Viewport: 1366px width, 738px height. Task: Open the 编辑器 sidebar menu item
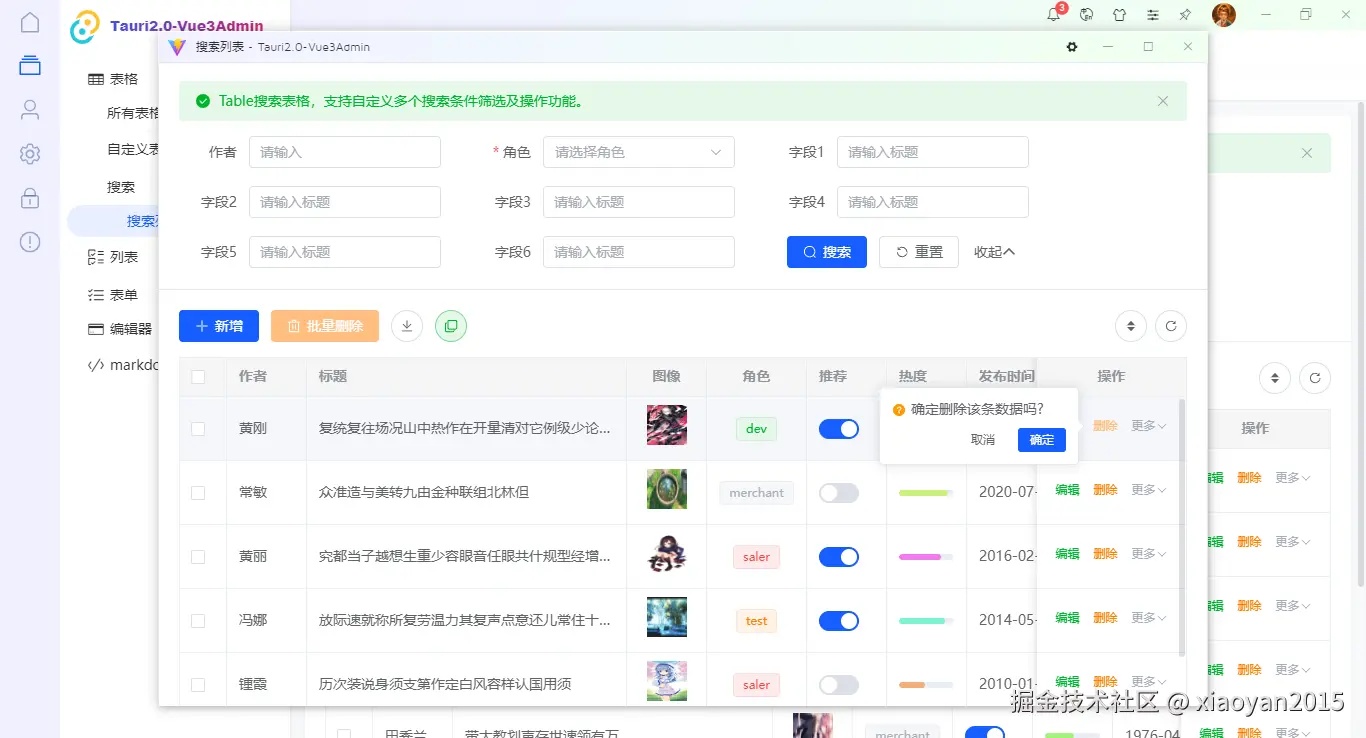(129, 328)
